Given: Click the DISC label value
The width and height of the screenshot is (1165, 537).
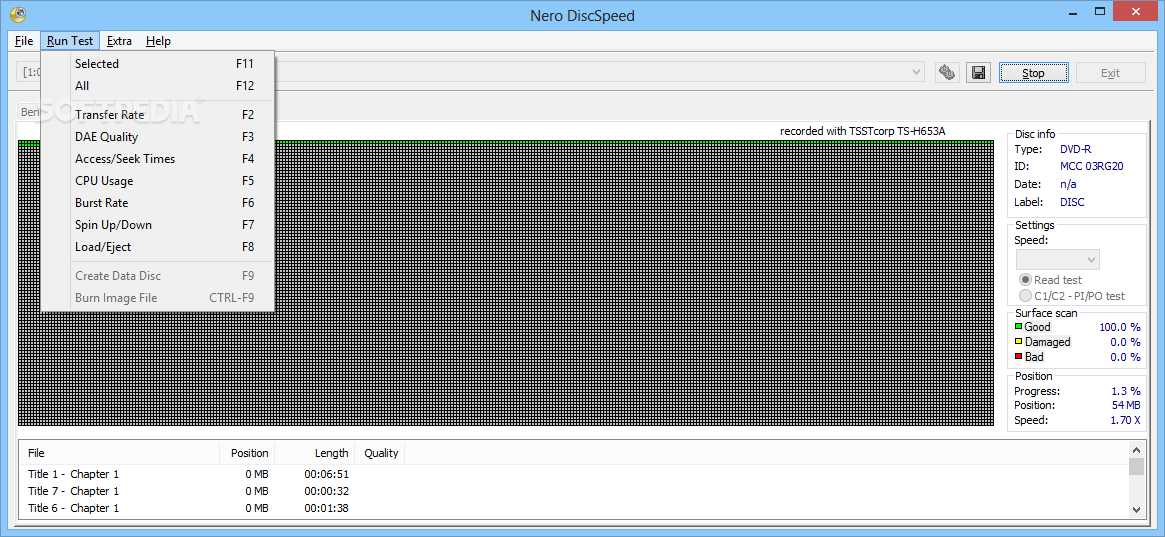Looking at the screenshot, I should (x=1072, y=202).
